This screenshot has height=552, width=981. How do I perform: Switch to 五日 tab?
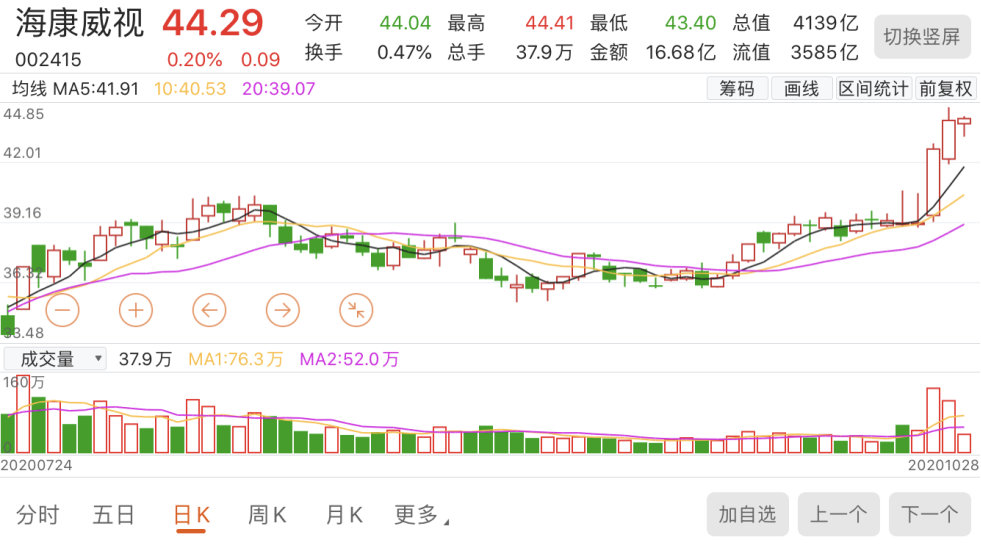114,515
